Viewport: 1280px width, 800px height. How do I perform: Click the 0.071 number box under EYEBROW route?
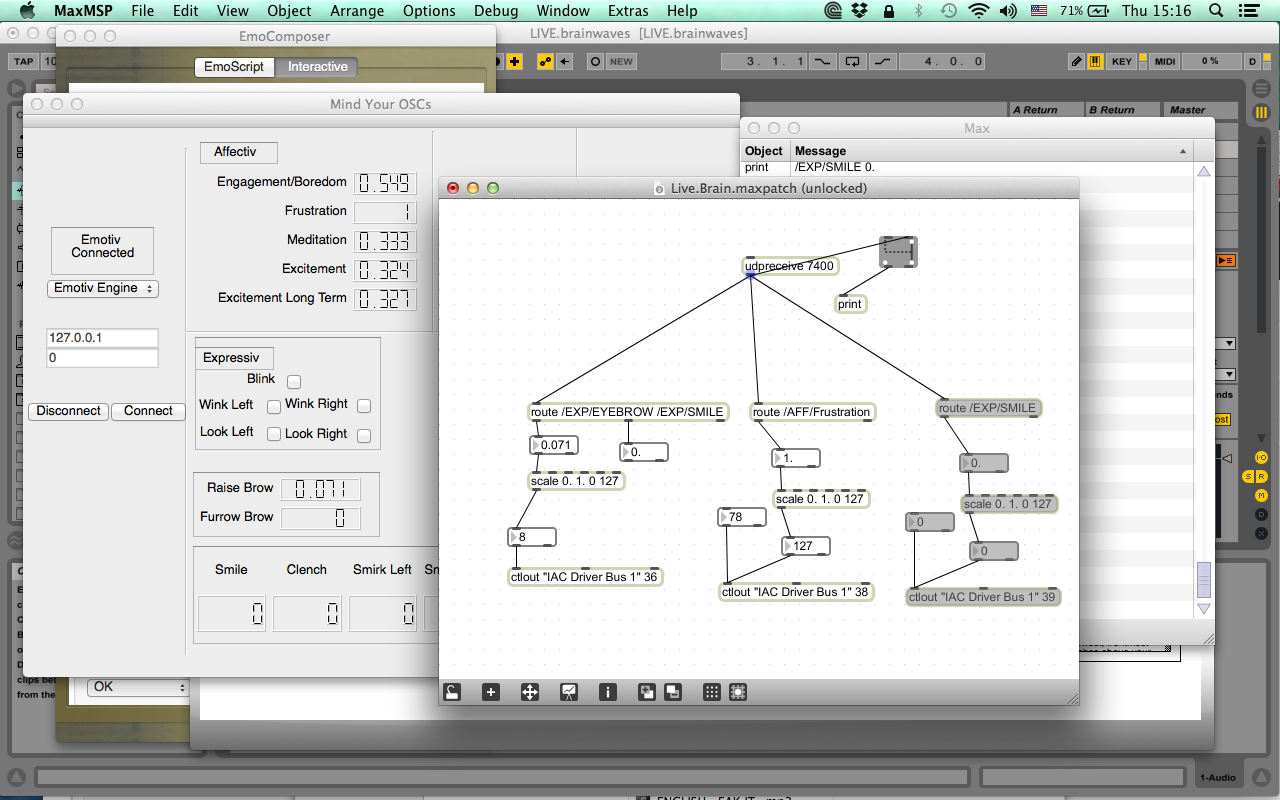555,445
